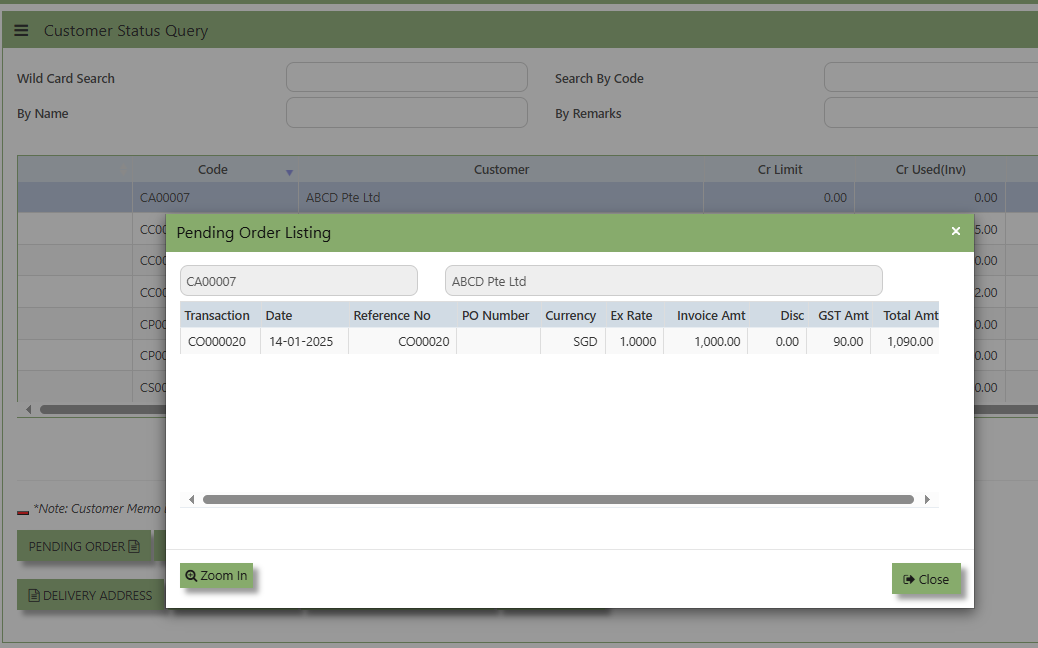Click the By Remarks input field

point(931,113)
